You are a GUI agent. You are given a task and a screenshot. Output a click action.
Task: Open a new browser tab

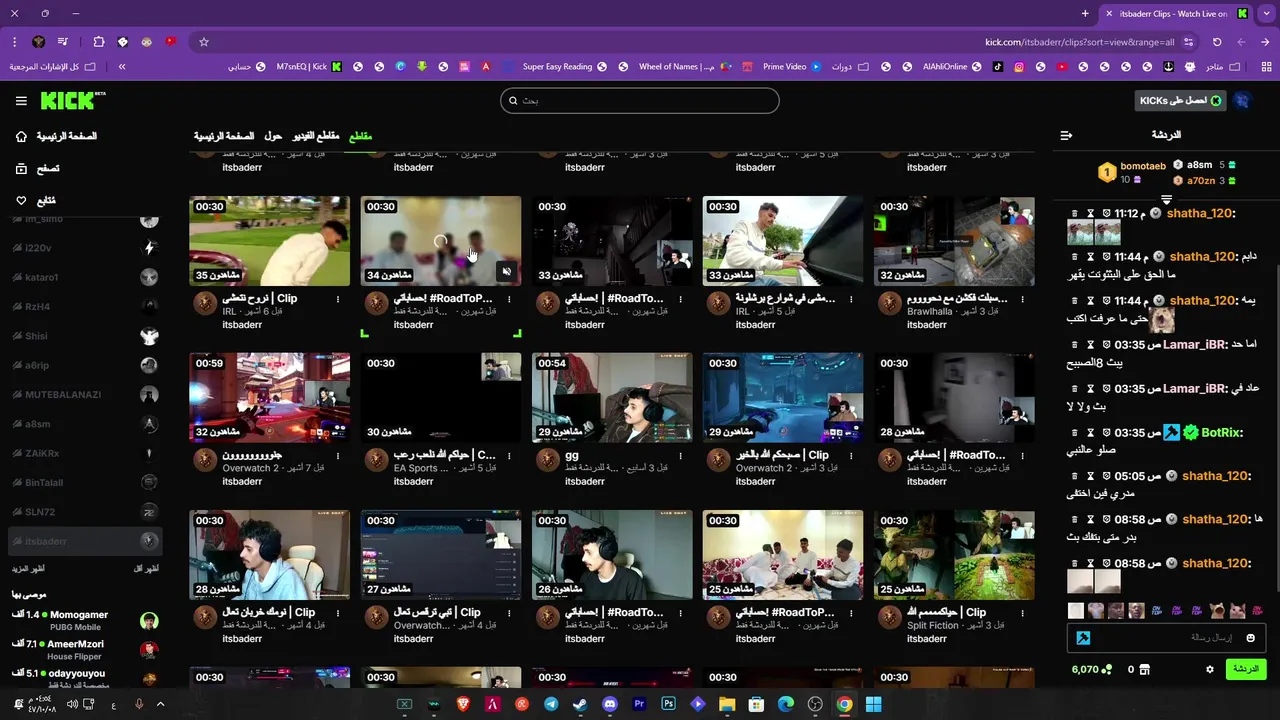coord(1085,14)
